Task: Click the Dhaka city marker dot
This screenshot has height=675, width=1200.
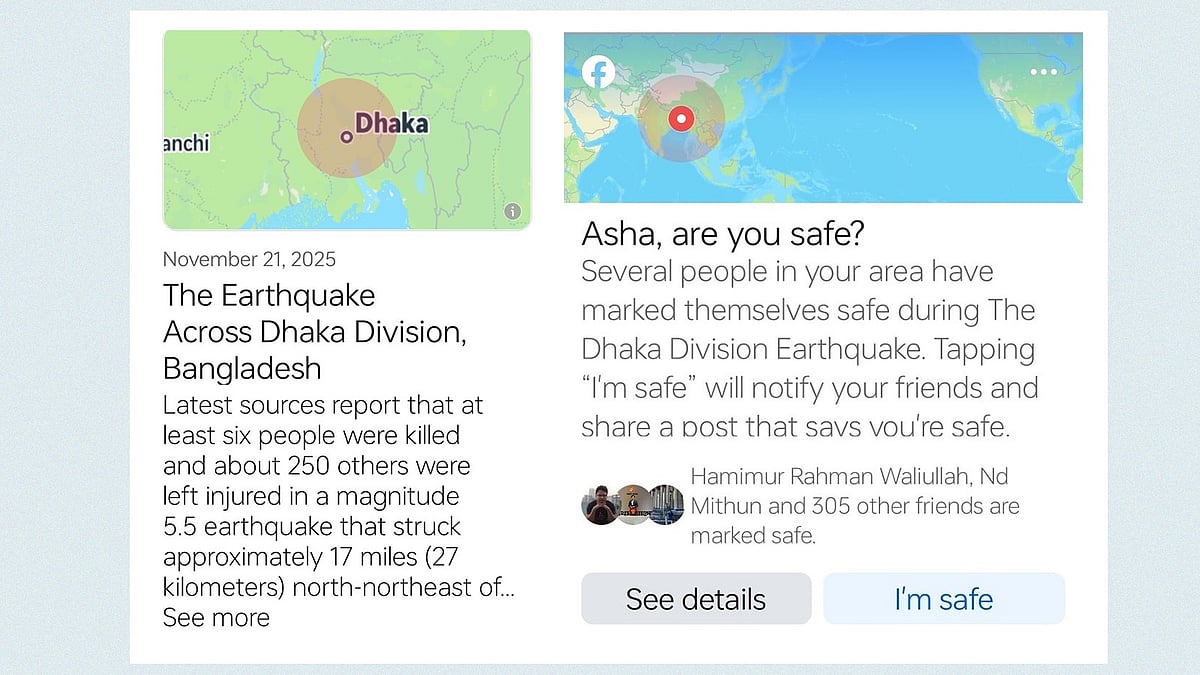Action: pos(346,136)
